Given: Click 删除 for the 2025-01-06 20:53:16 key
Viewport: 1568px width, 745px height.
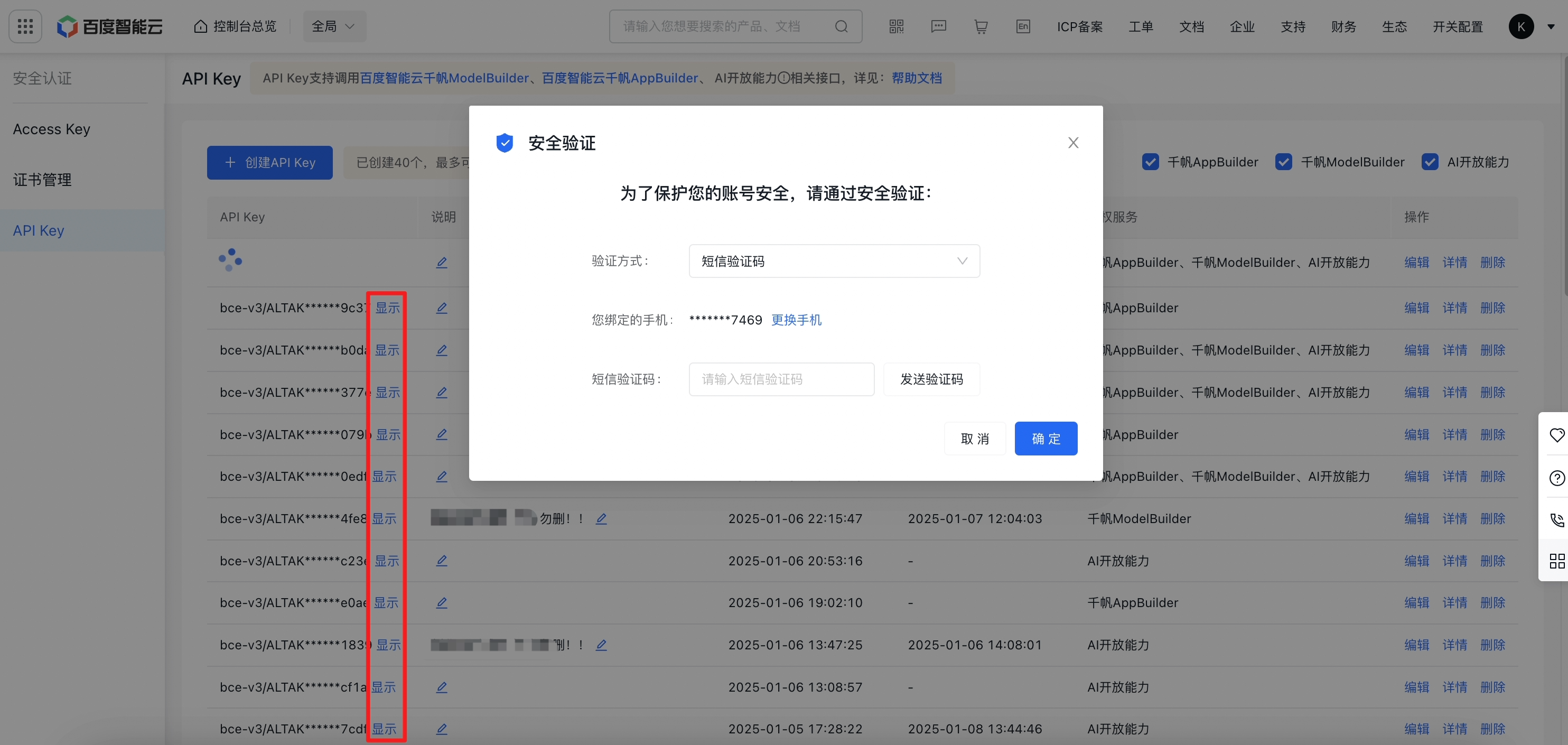Looking at the screenshot, I should pos(1492,561).
